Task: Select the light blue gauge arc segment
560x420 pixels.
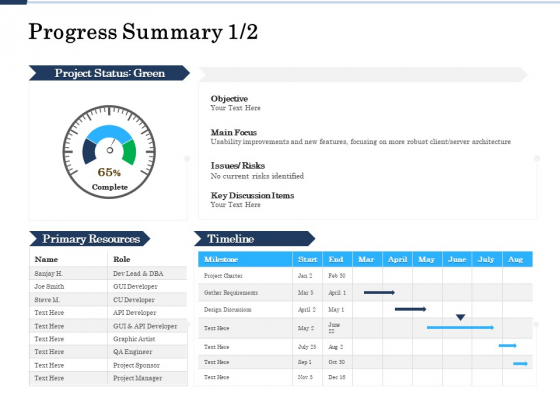Action: [x=109, y=134]
